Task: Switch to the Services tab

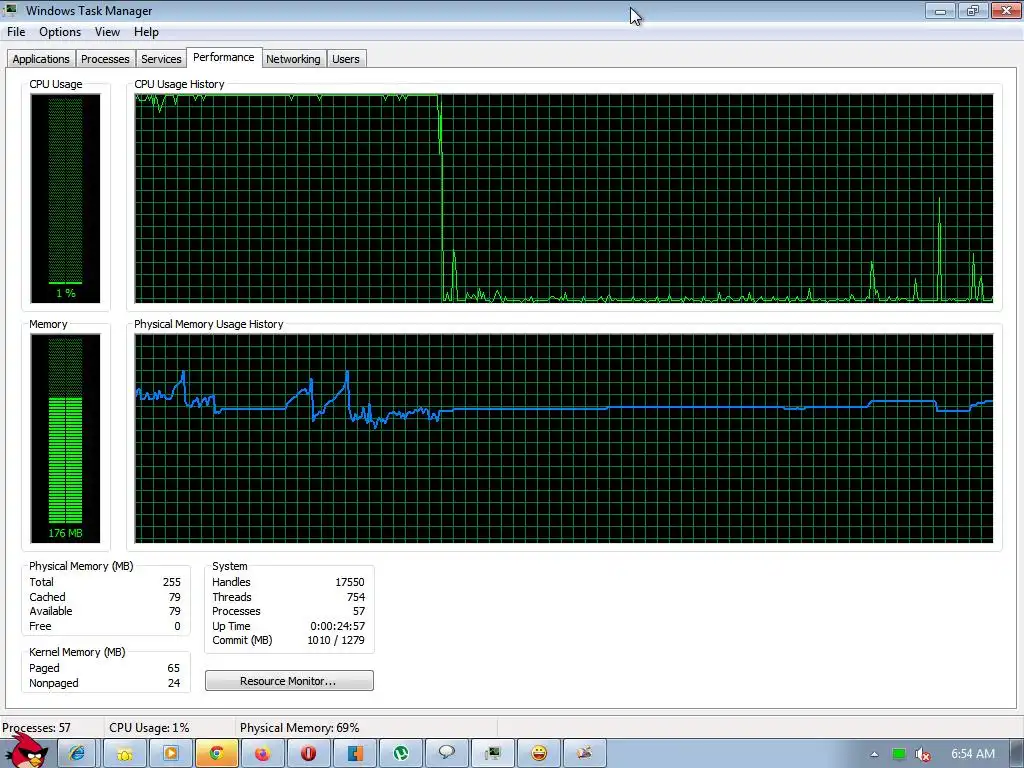Action: (161, 59)
